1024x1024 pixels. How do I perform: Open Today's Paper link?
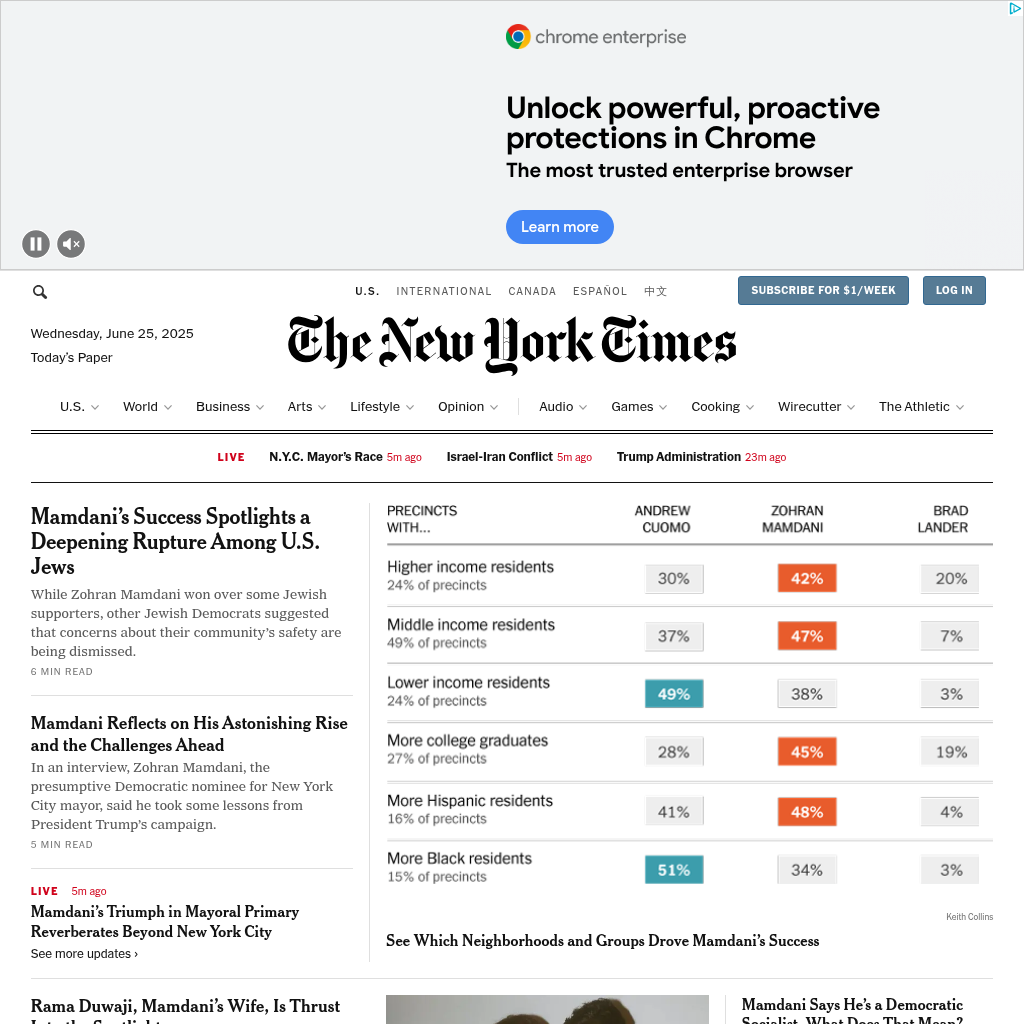71,358
